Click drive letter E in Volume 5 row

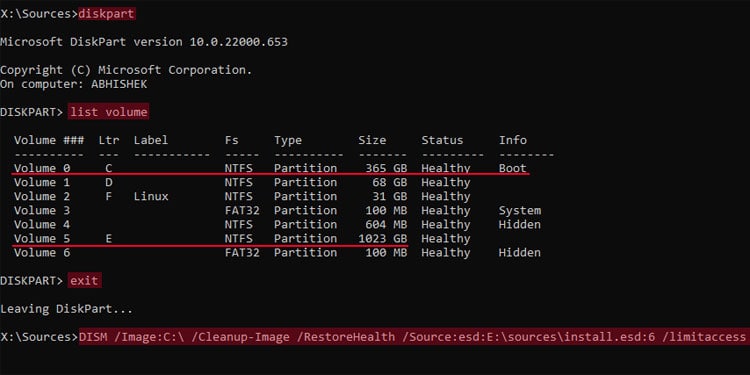point(109,239)
